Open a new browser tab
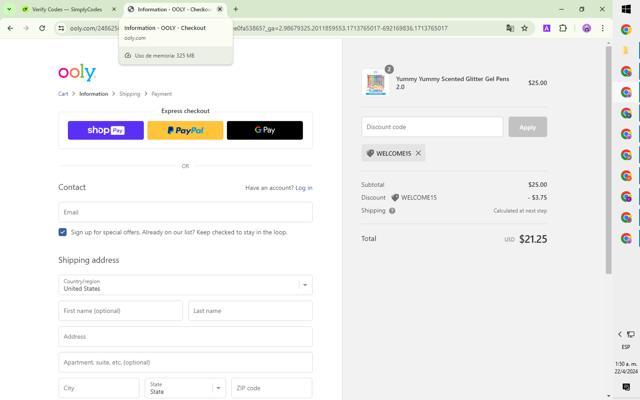This screenshot has height=400, width=640. point(236,9)
